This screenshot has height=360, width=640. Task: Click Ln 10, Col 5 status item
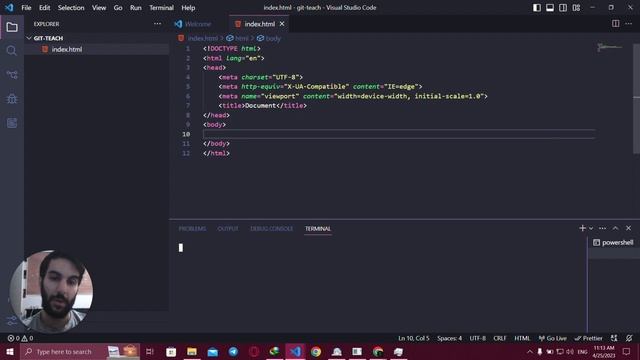point(414,338)
